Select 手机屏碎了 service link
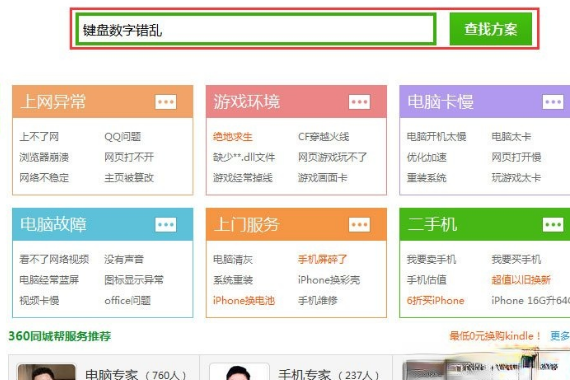 point(322,260)
